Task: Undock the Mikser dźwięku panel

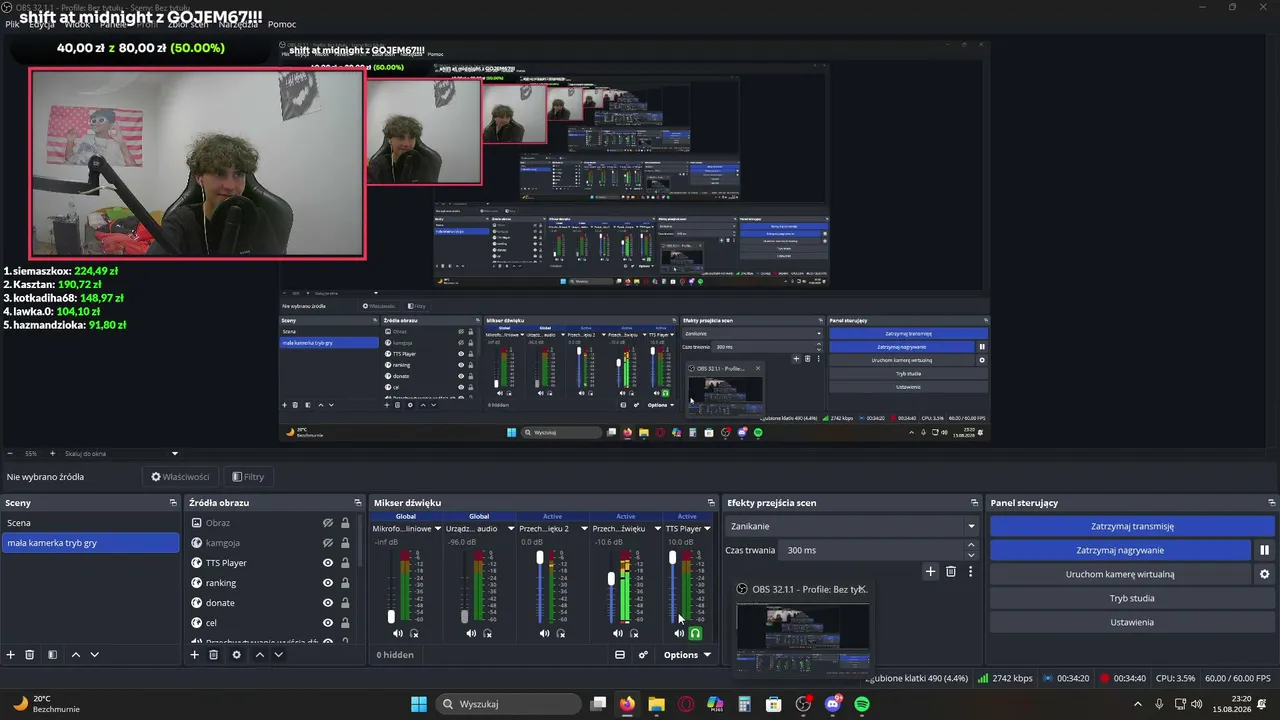Action: pyautogui.click(x=711, y=503)
